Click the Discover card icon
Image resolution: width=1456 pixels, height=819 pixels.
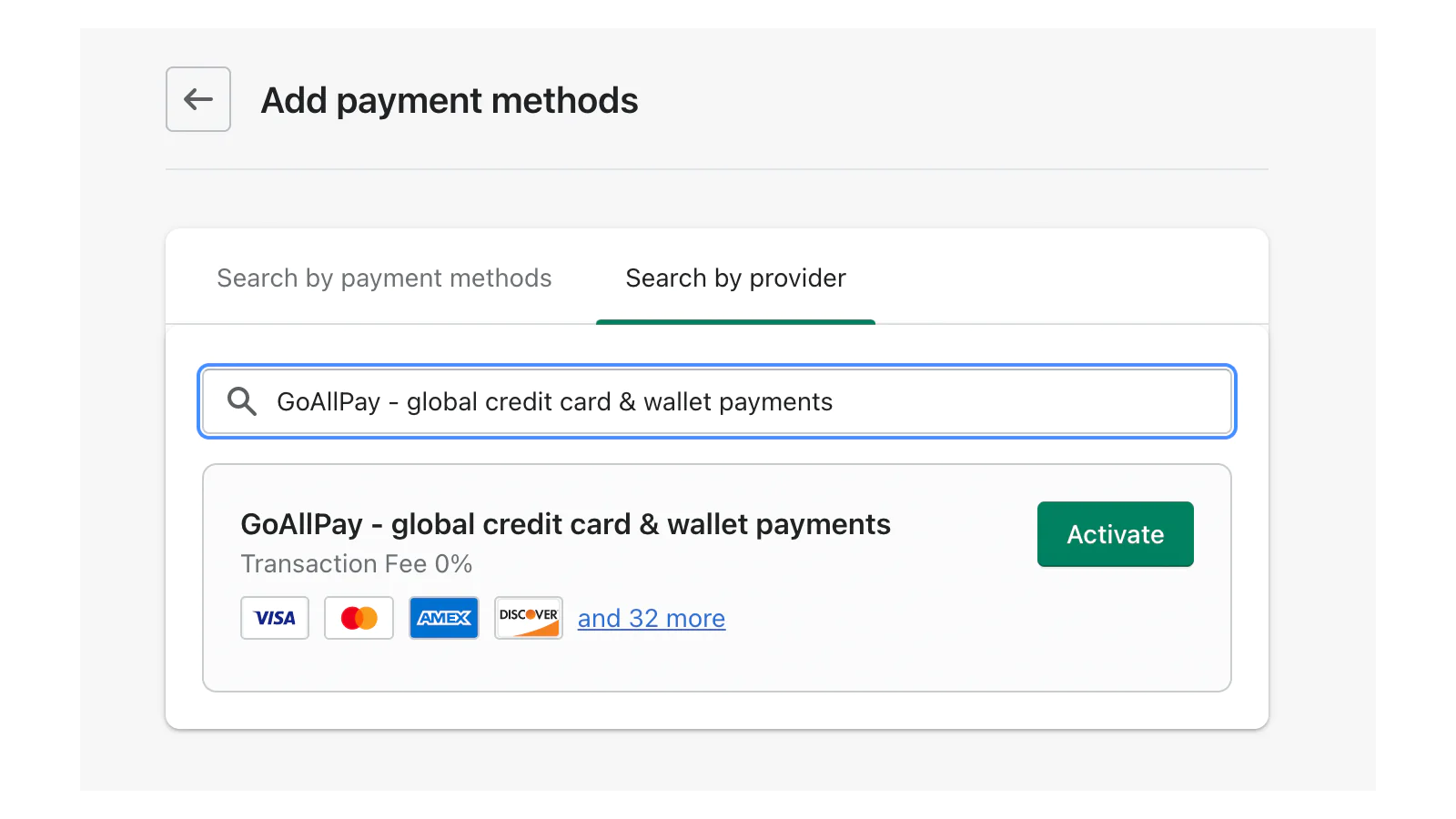[x=528, y=618]
